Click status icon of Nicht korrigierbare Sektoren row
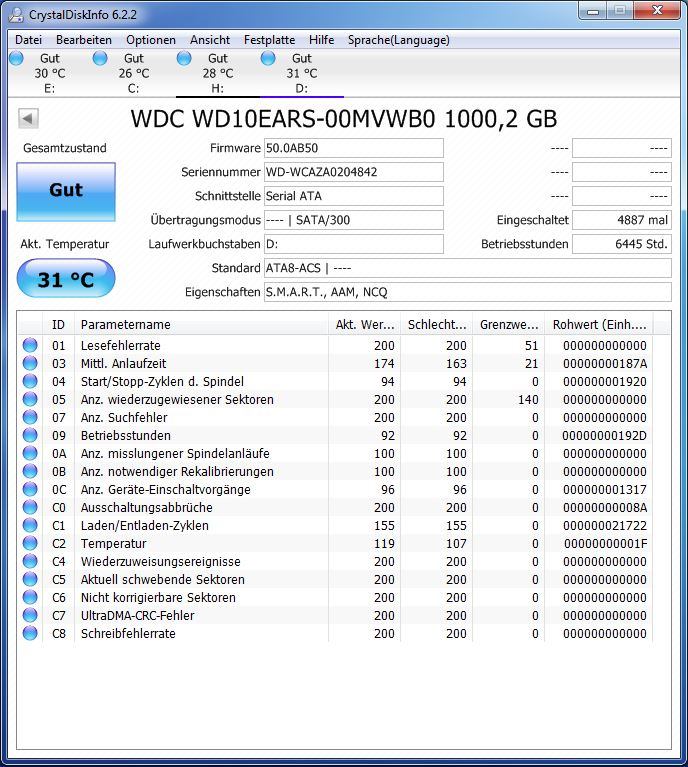The width and height of the screenshot is (688, 767). pos(30,597)
